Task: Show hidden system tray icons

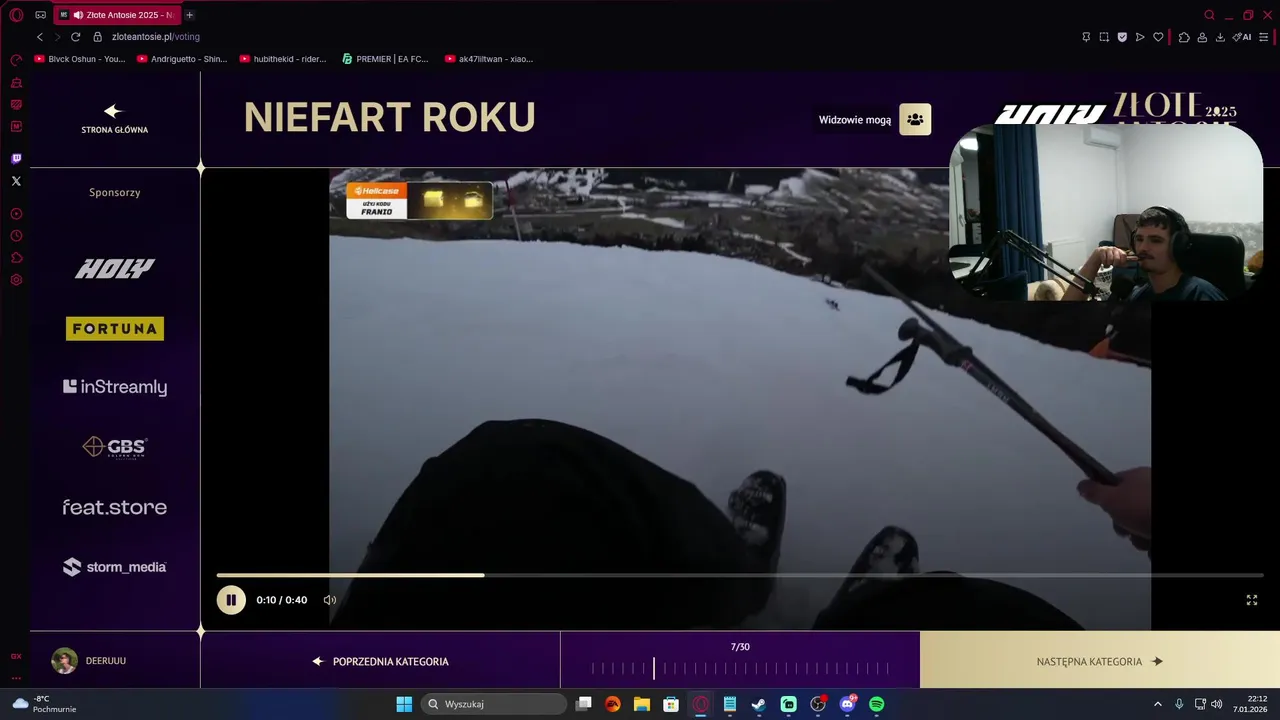Action: pos(1158,704)
